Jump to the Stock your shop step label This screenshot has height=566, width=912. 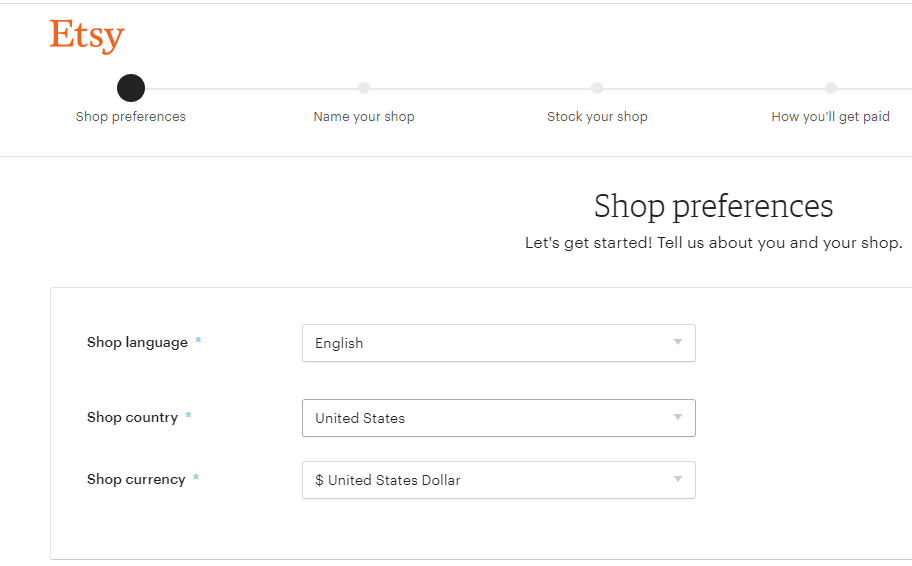(x=597, y=117)
